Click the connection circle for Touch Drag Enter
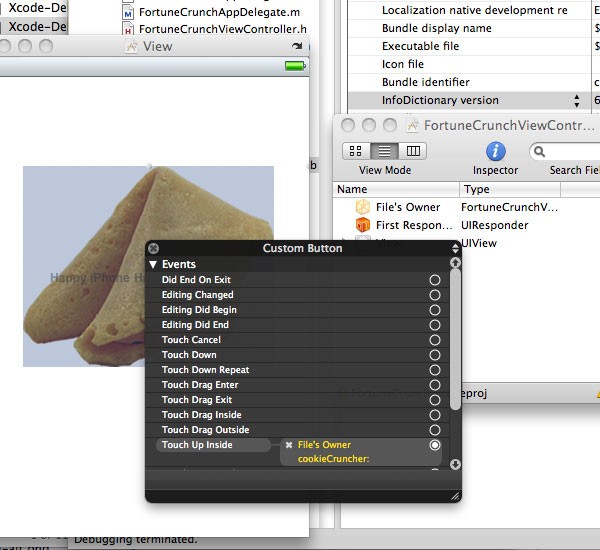 [435, 385]
